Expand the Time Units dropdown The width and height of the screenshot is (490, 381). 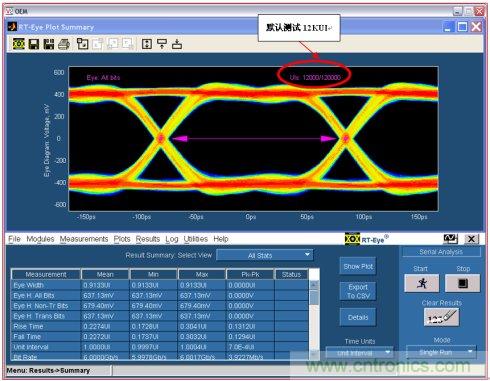click(x=359, y=353)
